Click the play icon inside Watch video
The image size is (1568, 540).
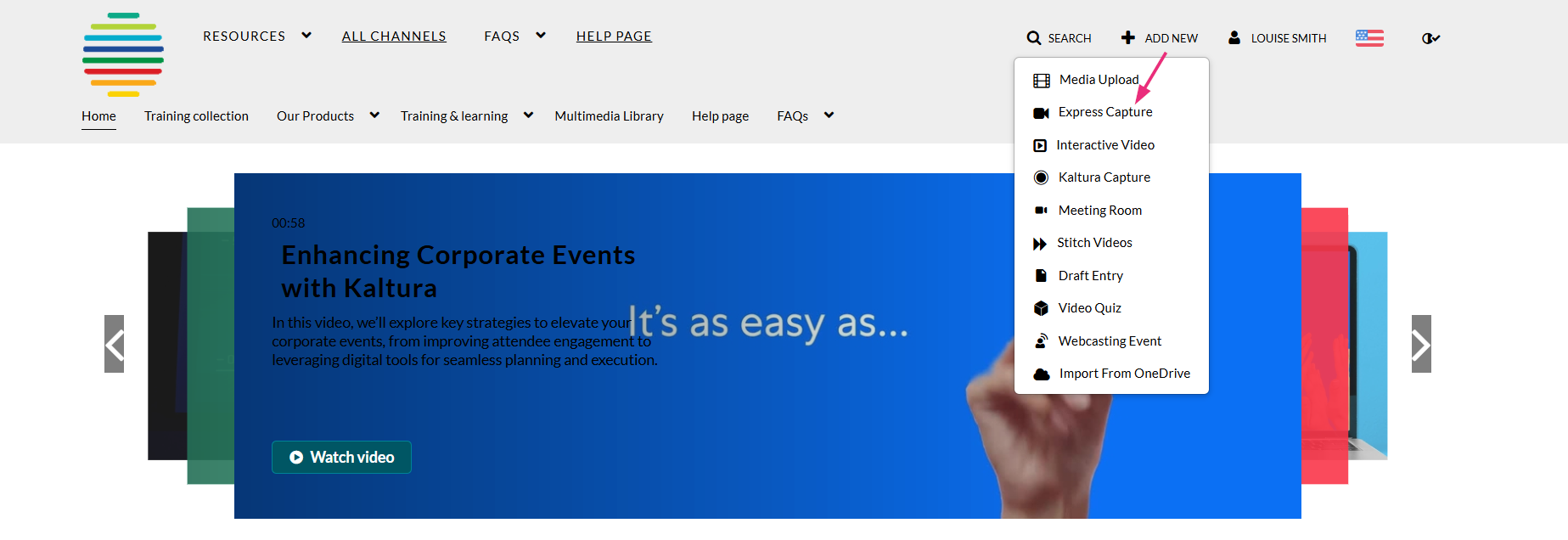coord(296,457)
